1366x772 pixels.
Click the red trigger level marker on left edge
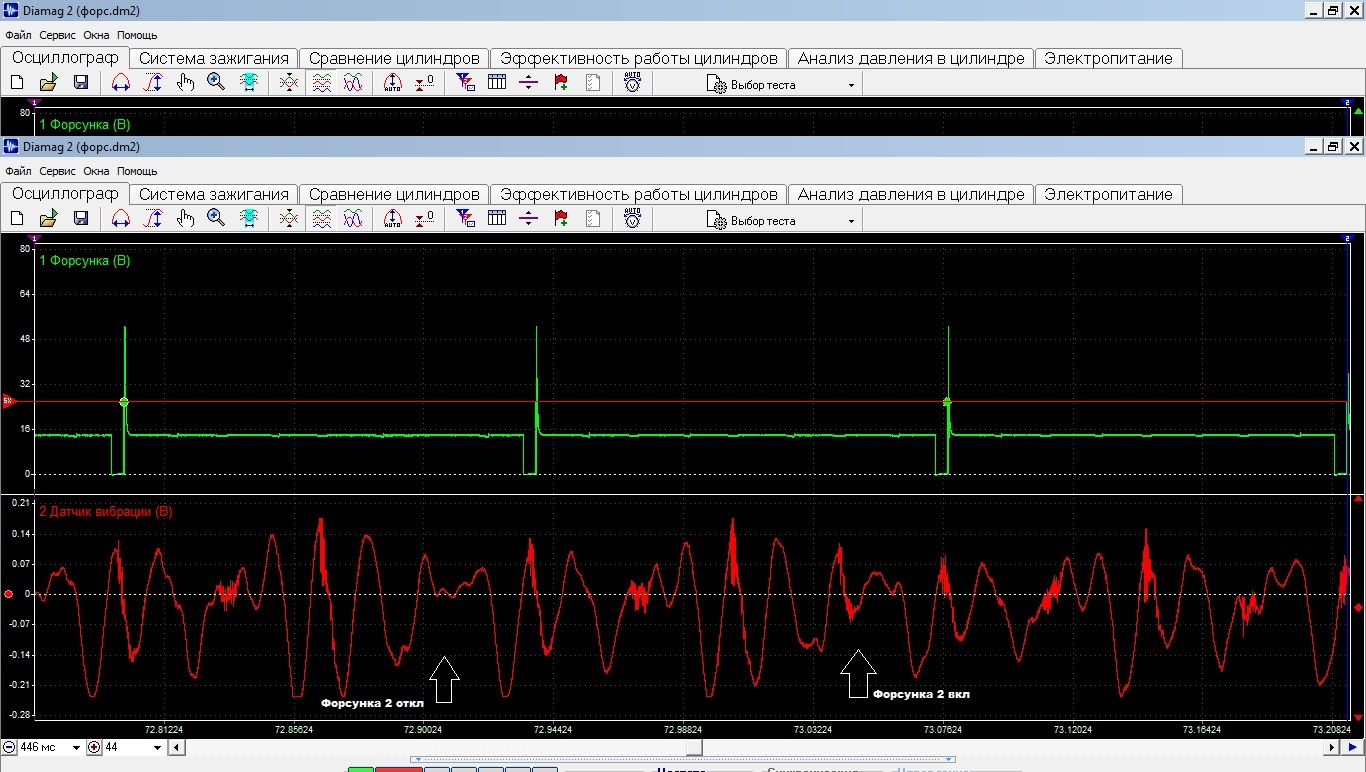8,401
